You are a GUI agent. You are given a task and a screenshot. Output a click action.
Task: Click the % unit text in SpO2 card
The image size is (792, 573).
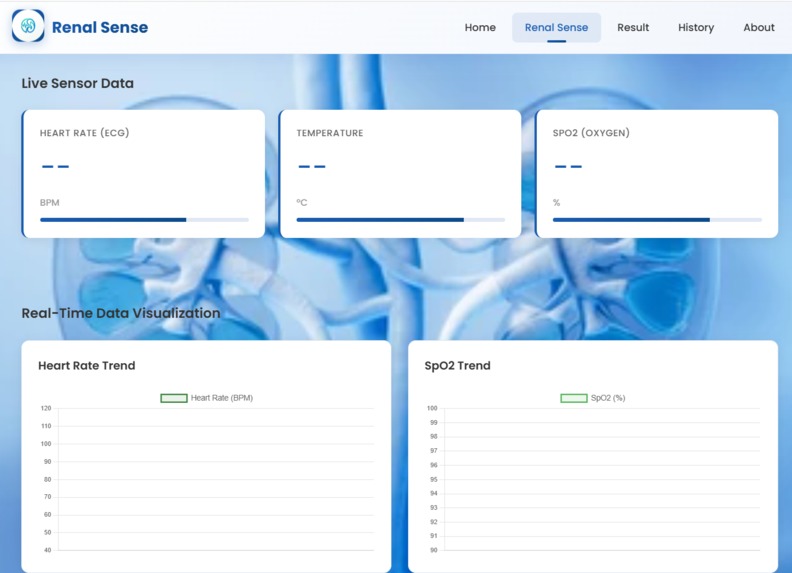pyautogui.click(x=556, y=203)
